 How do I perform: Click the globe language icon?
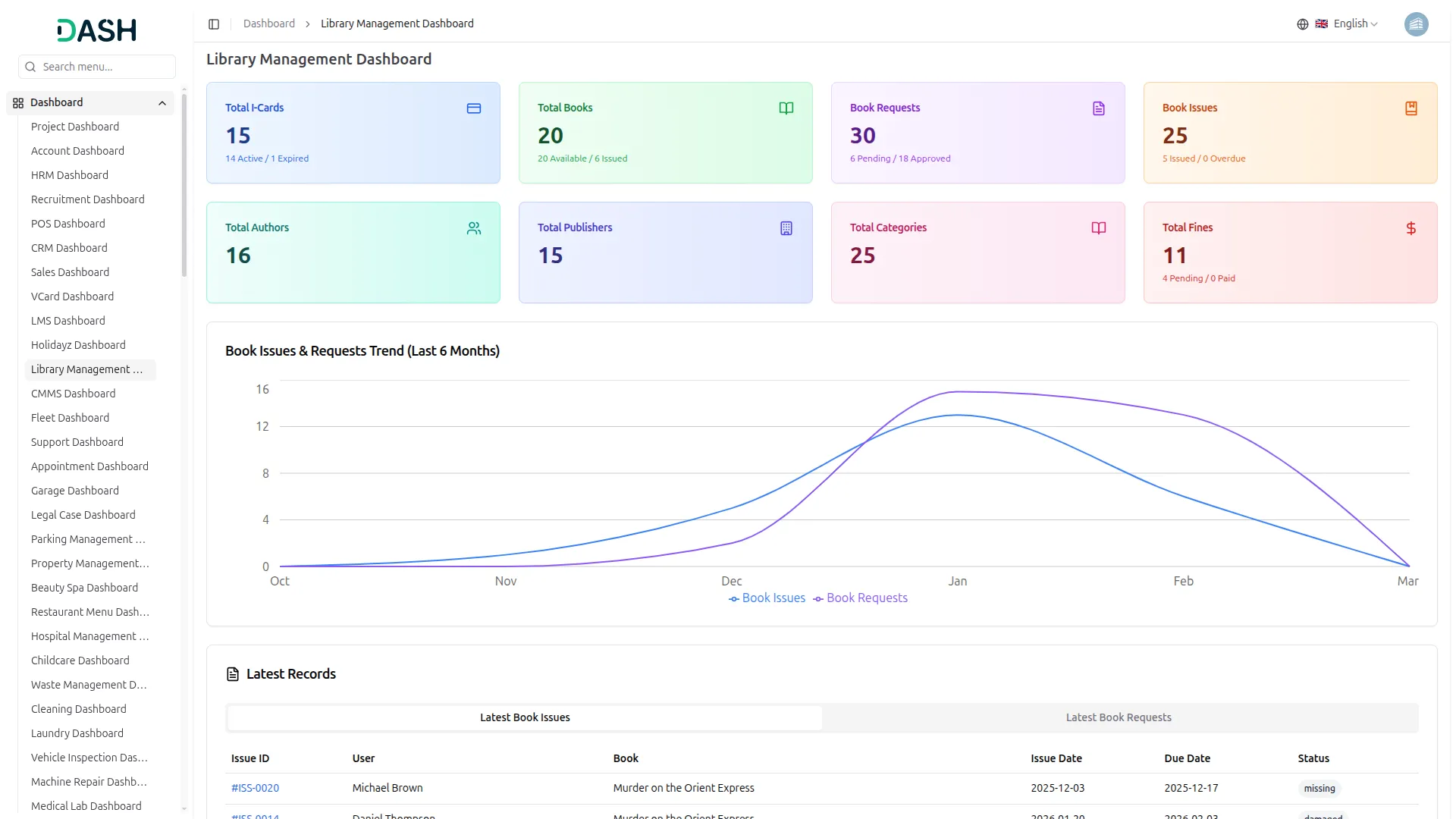1302,24
